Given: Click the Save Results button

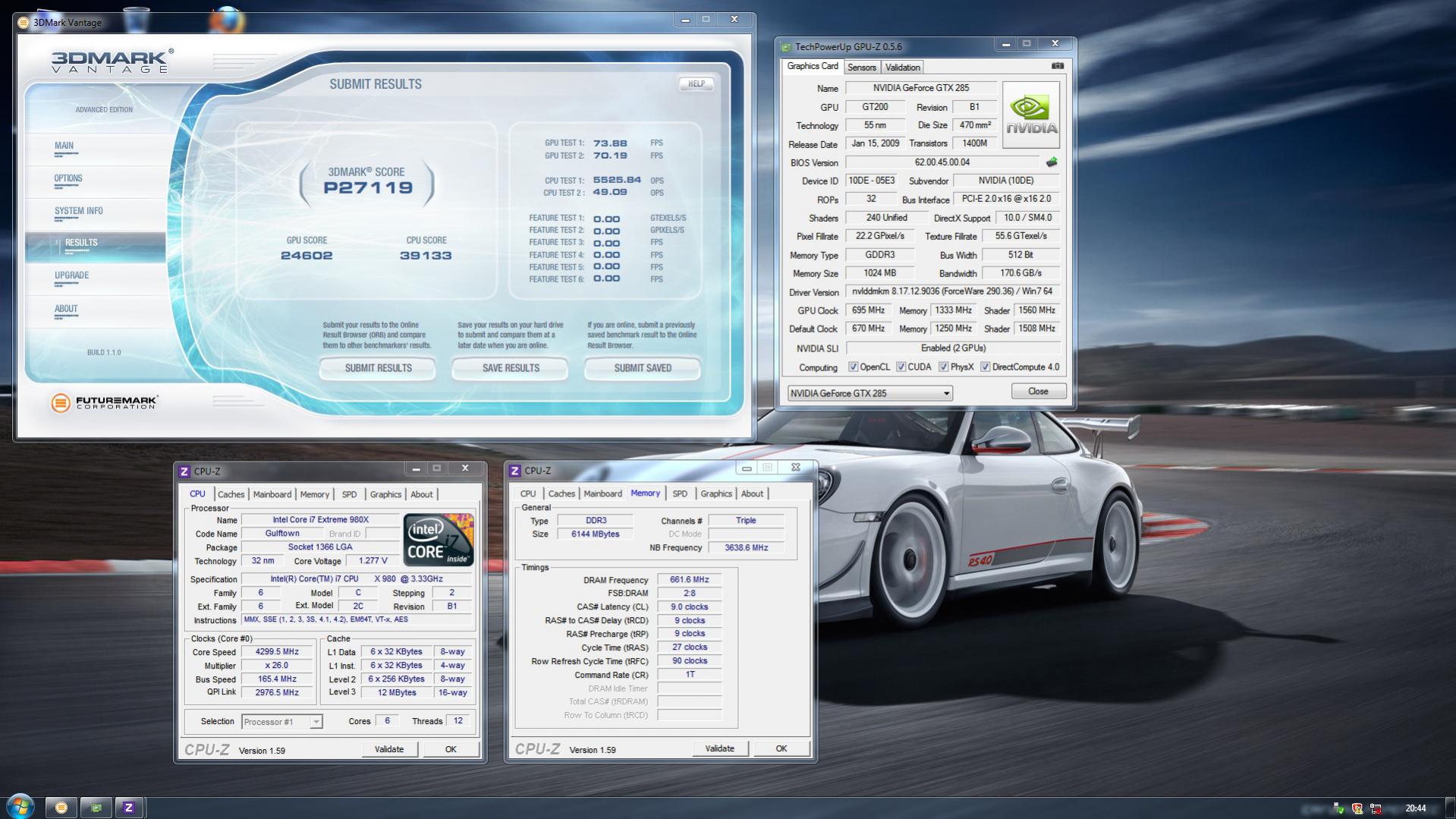Looking at the screenshot, I should click(x=511, y=368).
